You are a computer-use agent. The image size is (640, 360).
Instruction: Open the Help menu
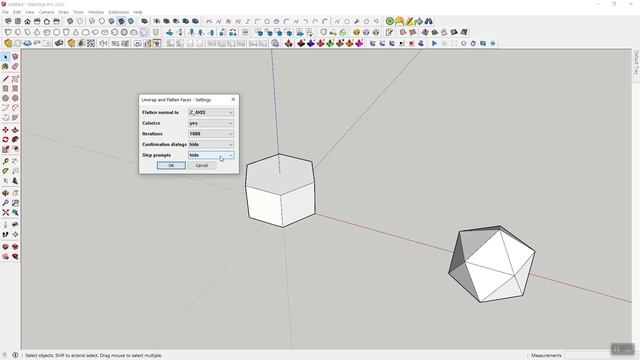pyautogui.click(x=138, y=12)
